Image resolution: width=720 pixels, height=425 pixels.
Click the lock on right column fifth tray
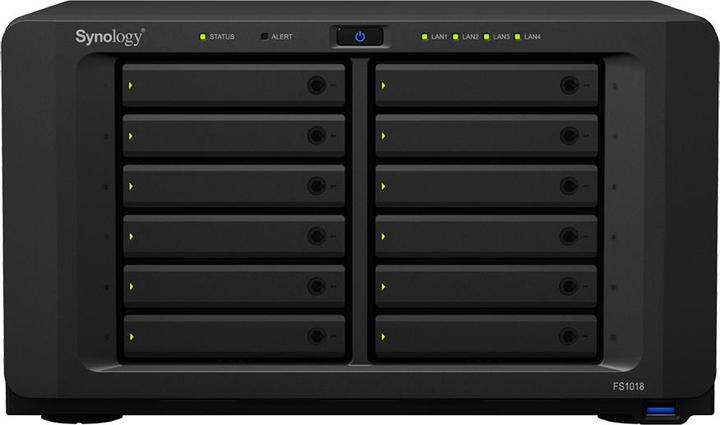tap(568, 286)
